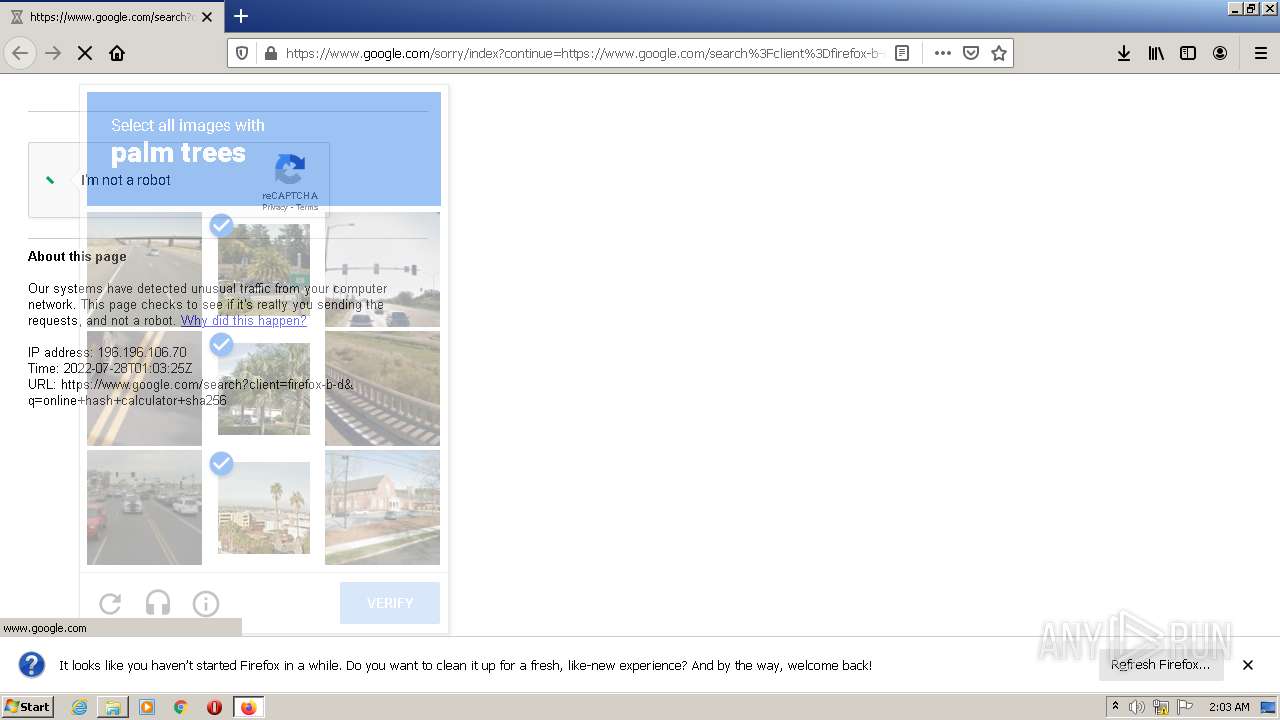This screenshot has height=720, width=1280.
Task: Open the Library menu
Action: [1156, 53]
